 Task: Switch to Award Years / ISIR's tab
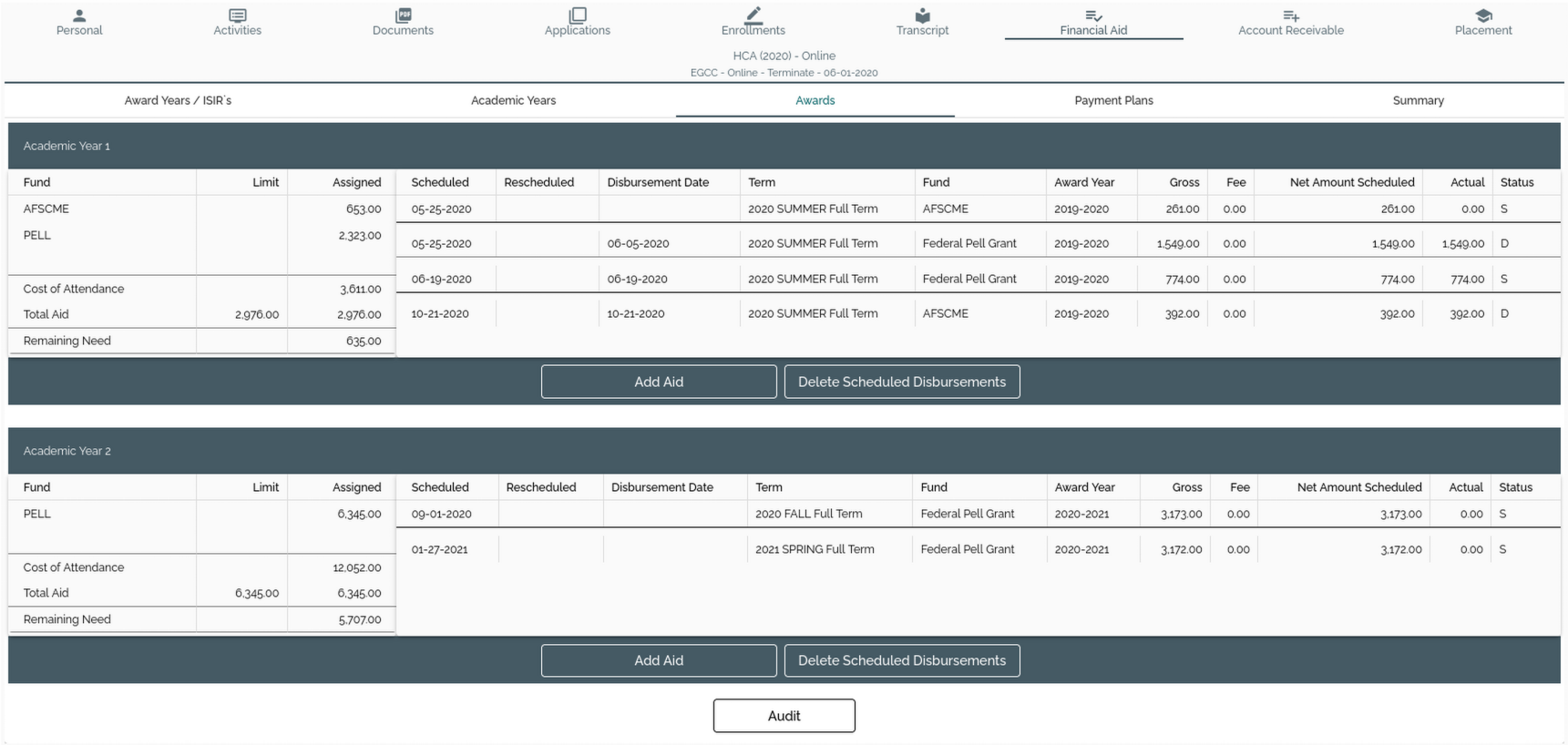[x=178, y=100]
